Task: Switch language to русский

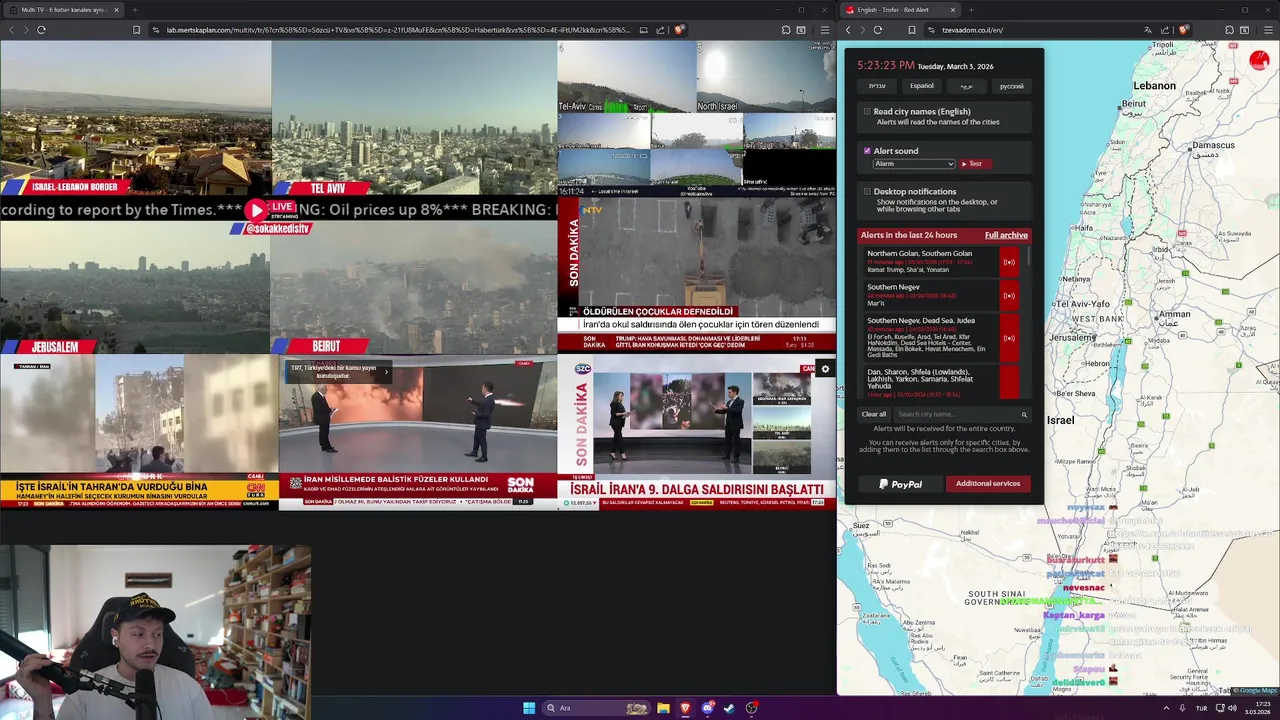Action: click(1011, 86)
